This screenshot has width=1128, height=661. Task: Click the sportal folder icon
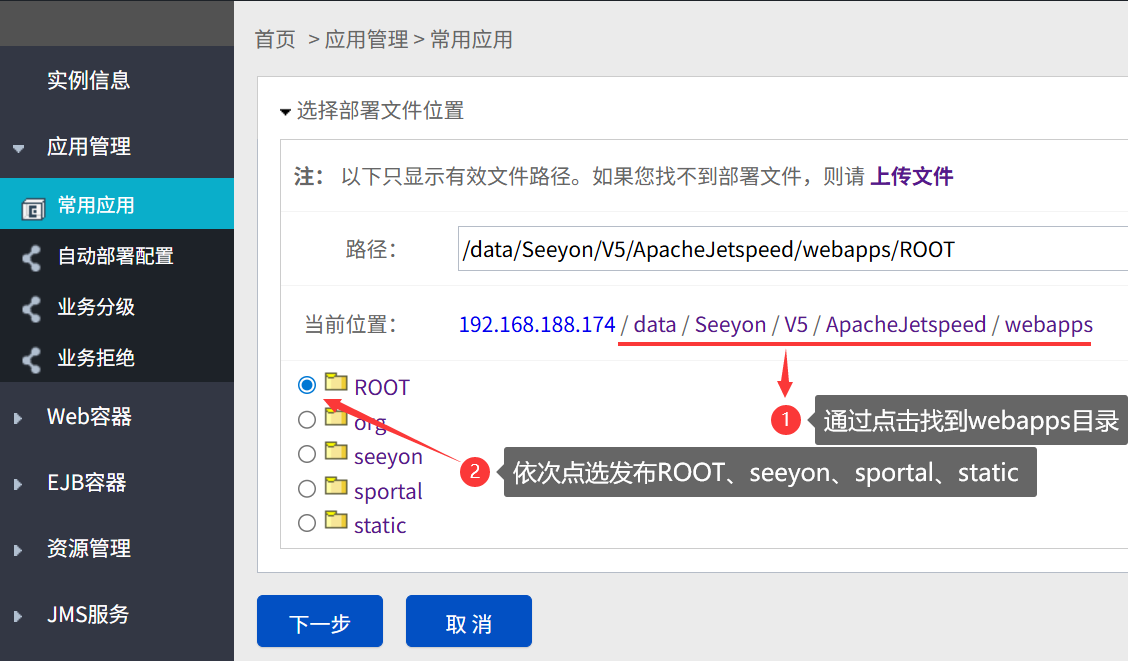[x=336, y=485]
